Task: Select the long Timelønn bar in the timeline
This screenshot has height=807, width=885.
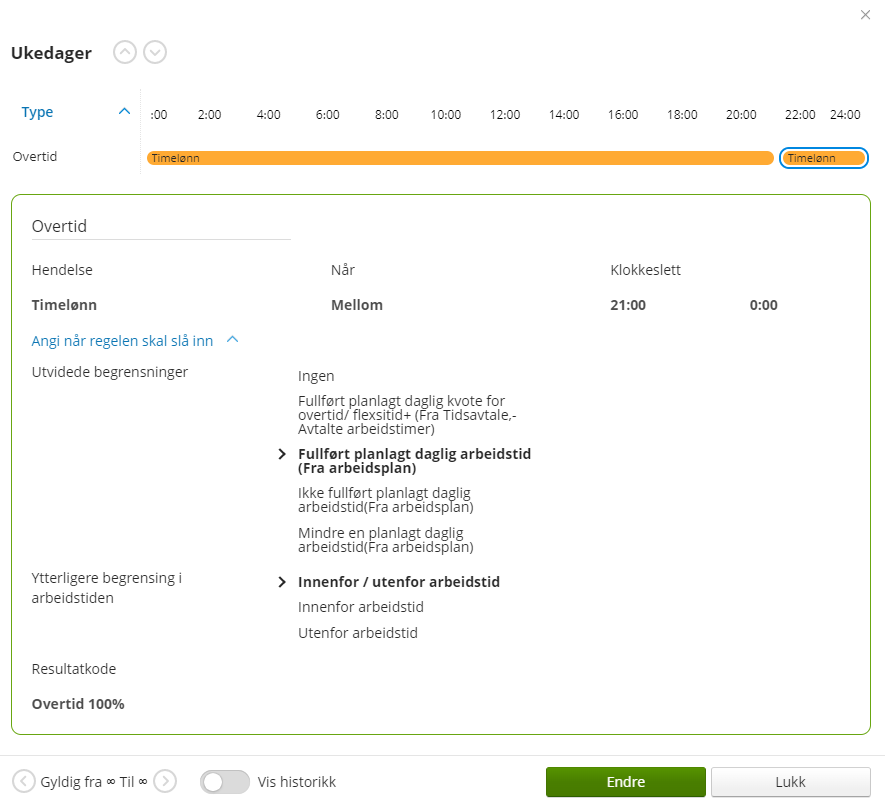Action: coord(460,158)
